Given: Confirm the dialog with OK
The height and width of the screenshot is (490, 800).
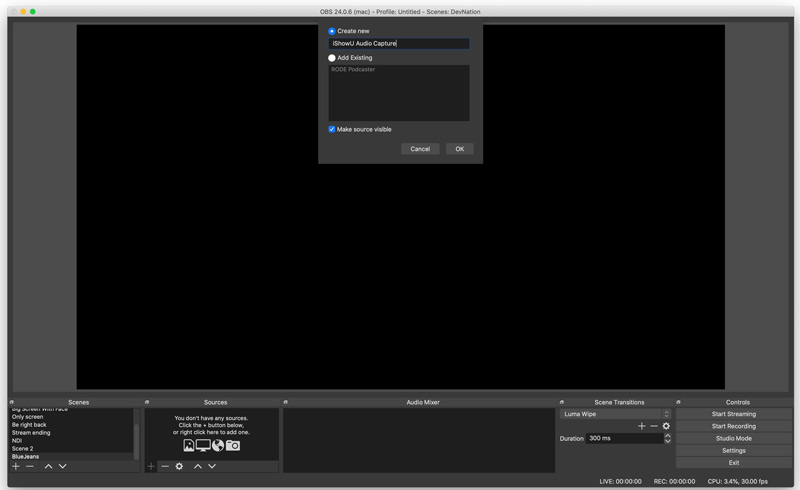Looking at the screenshot, I should click(x=460, y=149).
